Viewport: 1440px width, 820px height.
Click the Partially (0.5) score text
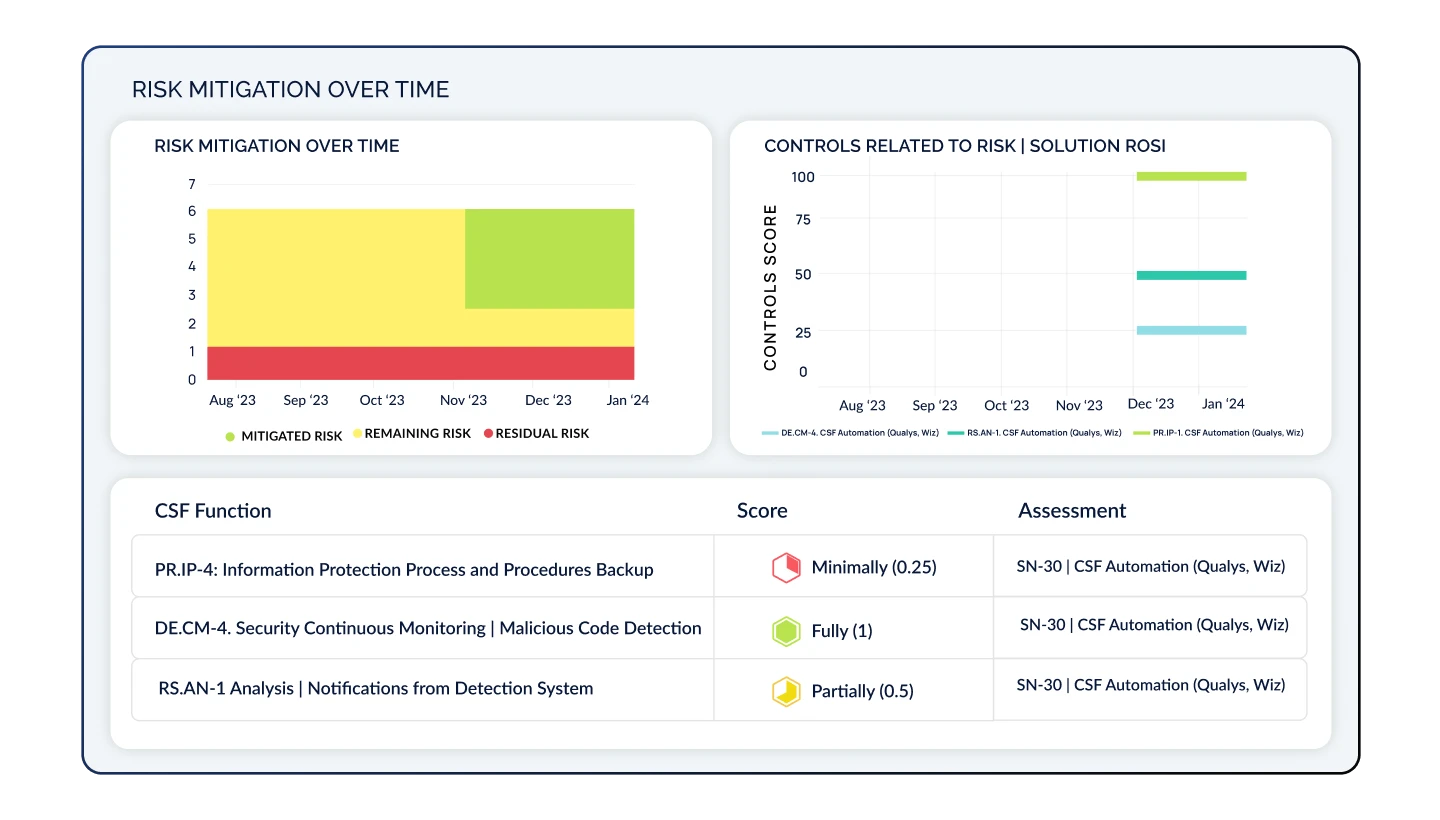862,691
